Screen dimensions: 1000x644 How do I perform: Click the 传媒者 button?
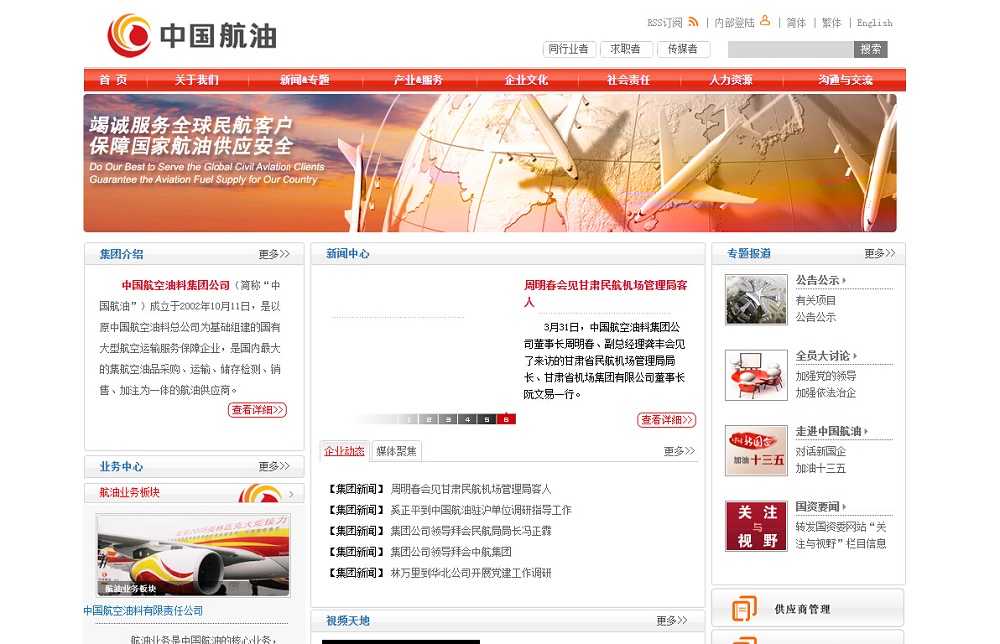click(683, 49)
